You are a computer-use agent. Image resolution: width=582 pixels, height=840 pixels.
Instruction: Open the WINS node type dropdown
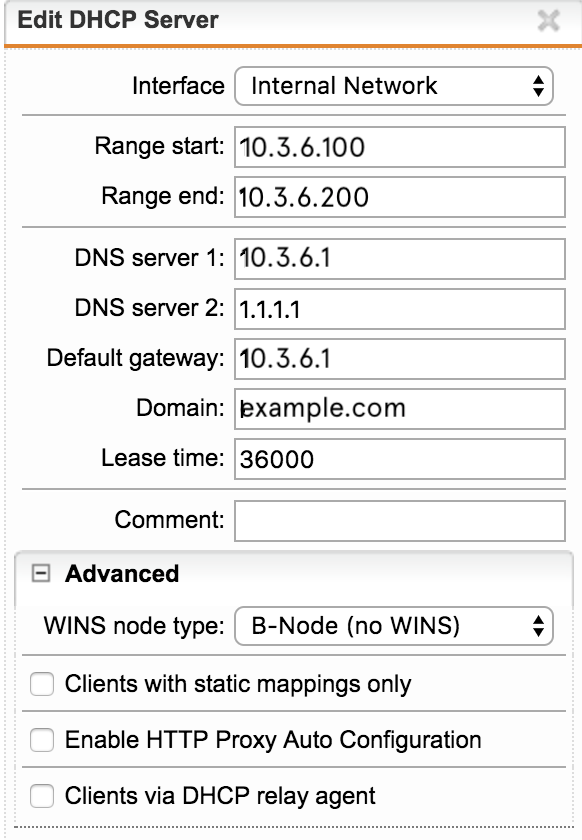(x=394, y=626)
